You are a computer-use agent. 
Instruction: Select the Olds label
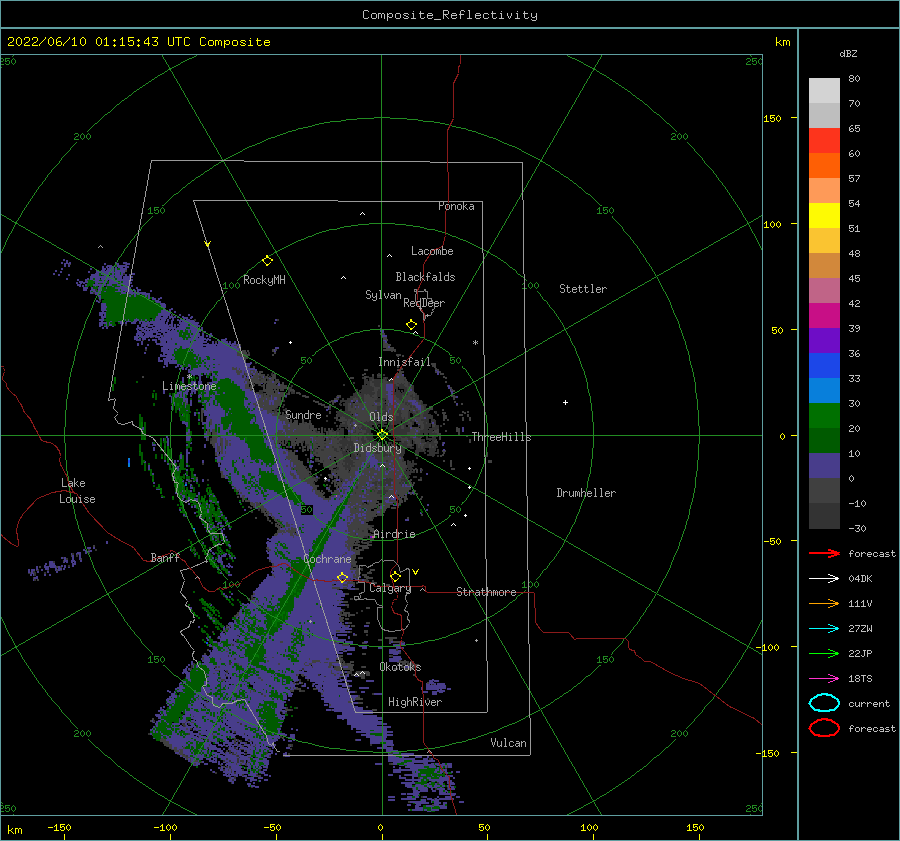tap(381, 417)
